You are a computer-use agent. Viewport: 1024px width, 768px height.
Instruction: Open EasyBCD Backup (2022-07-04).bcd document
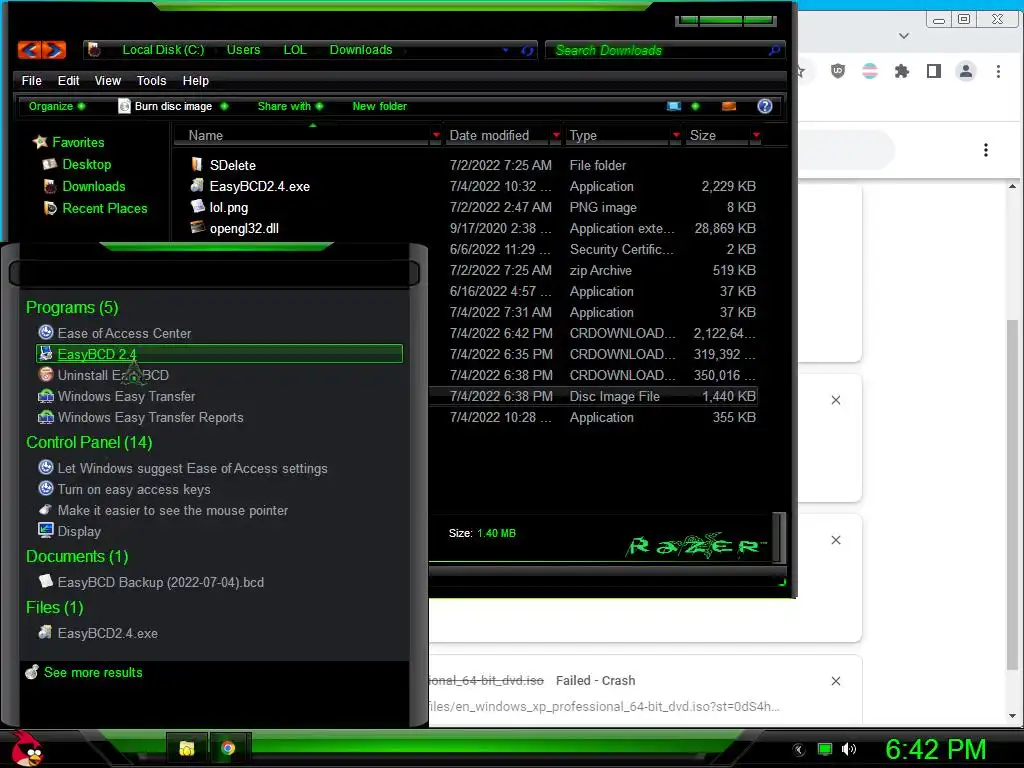161,583
